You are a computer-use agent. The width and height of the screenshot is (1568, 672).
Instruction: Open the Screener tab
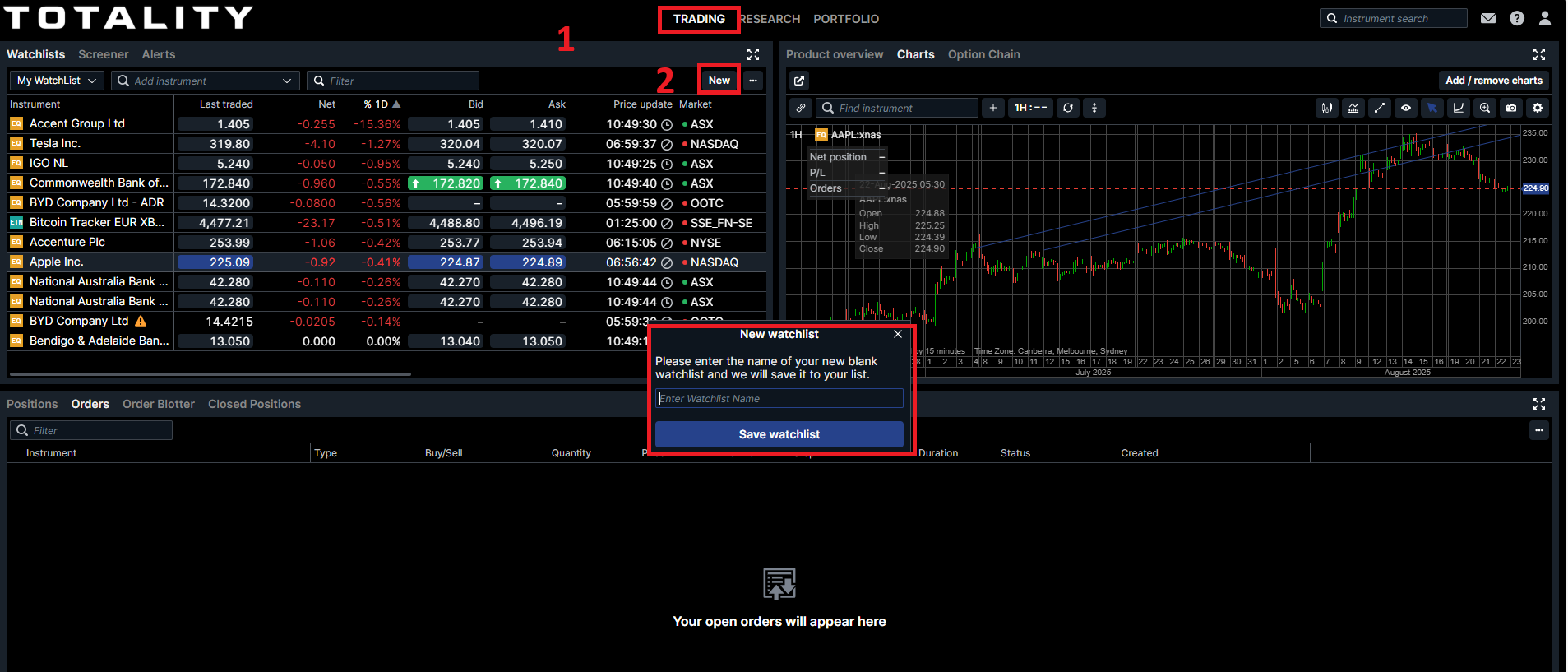click(x=104, y=54)
